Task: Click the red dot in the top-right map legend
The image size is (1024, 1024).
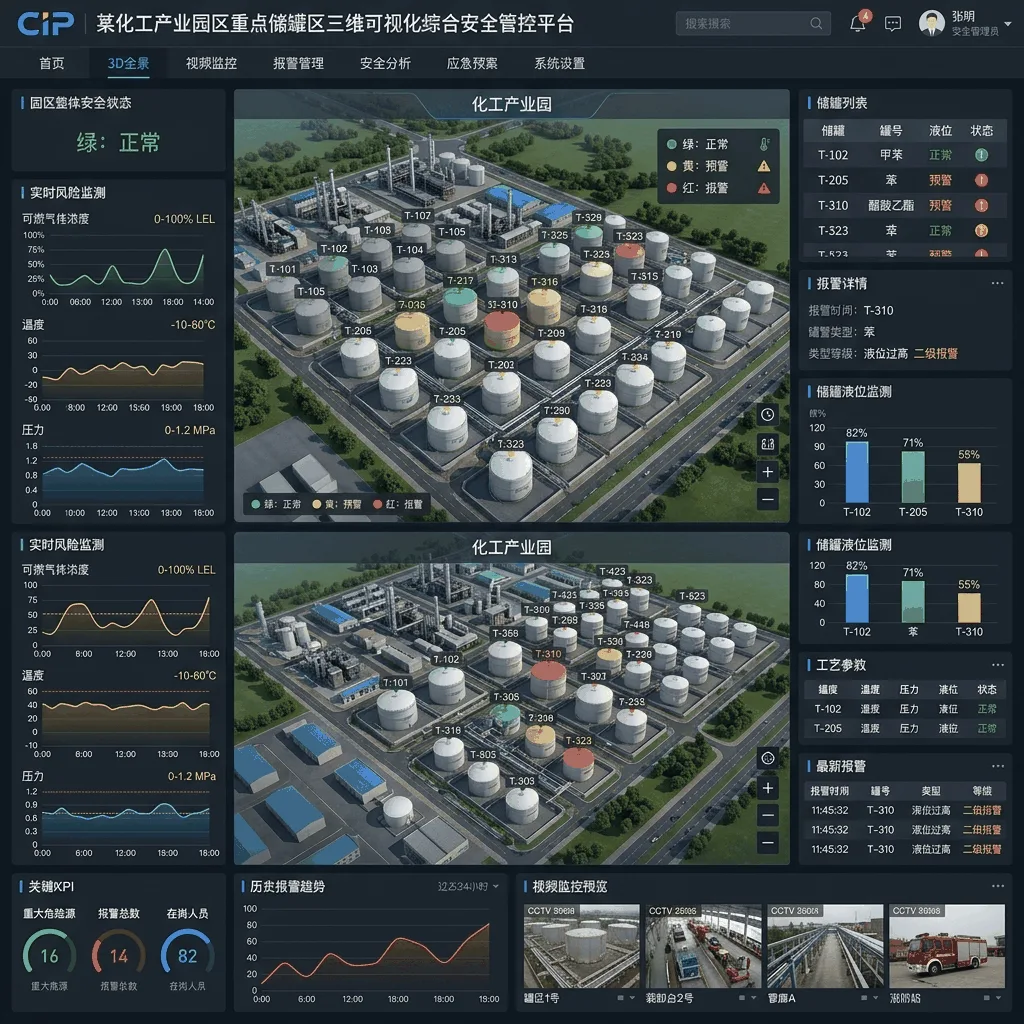Action: tap(671, 188)
